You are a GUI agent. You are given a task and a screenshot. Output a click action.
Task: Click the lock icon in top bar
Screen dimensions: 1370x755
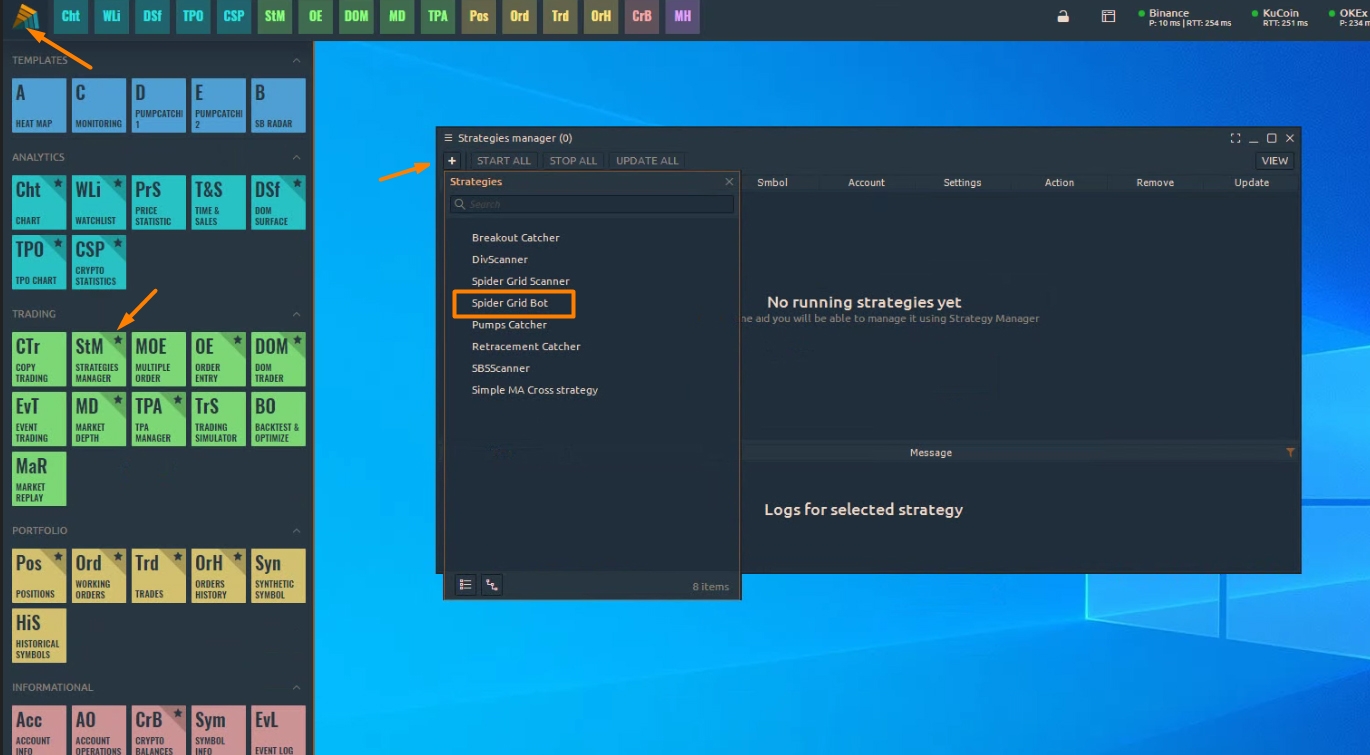point(1063,16)
